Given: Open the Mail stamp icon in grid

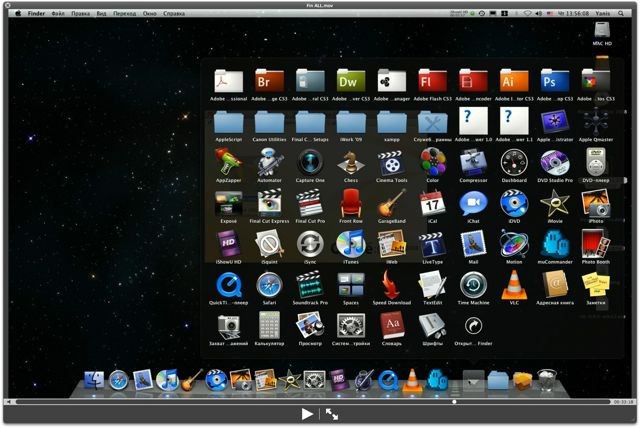Looking at the screenshot, I should click(x=473, y=244).
